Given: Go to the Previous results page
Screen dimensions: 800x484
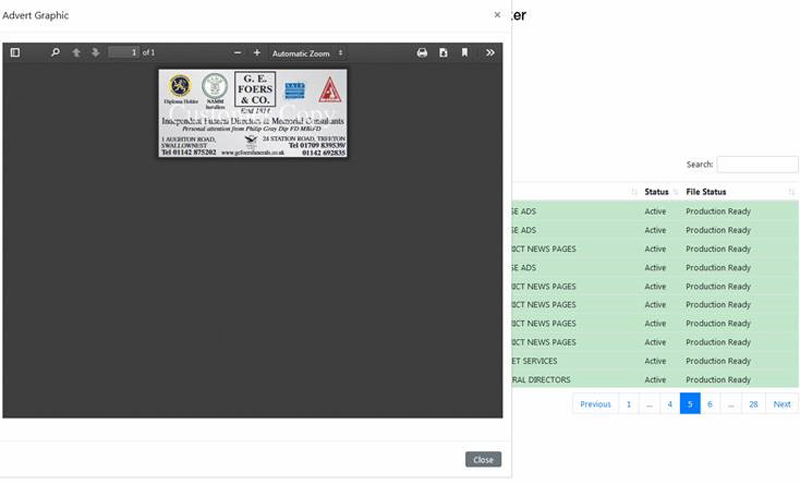Looking at the screenshot, I should (x=595, y=404).
